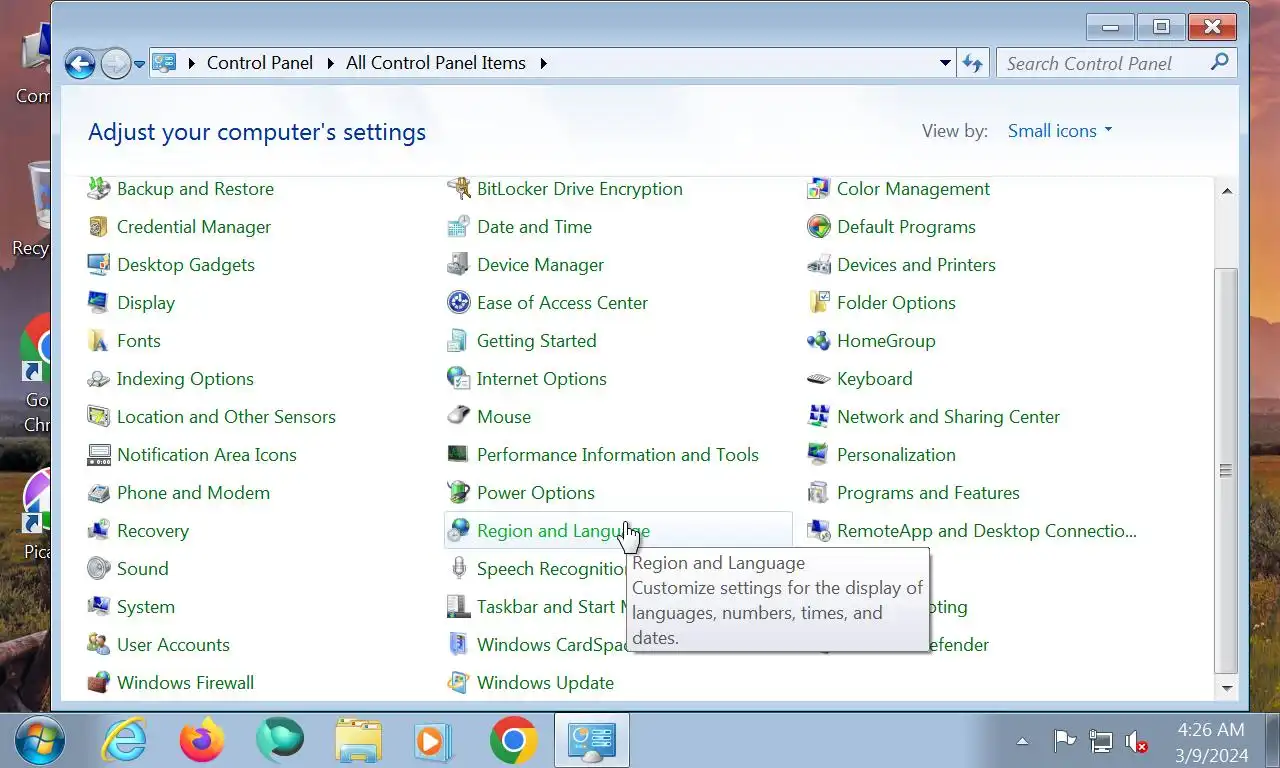
Task: Expand the recent pages arrow beside Forward
Action: (139, 63)
